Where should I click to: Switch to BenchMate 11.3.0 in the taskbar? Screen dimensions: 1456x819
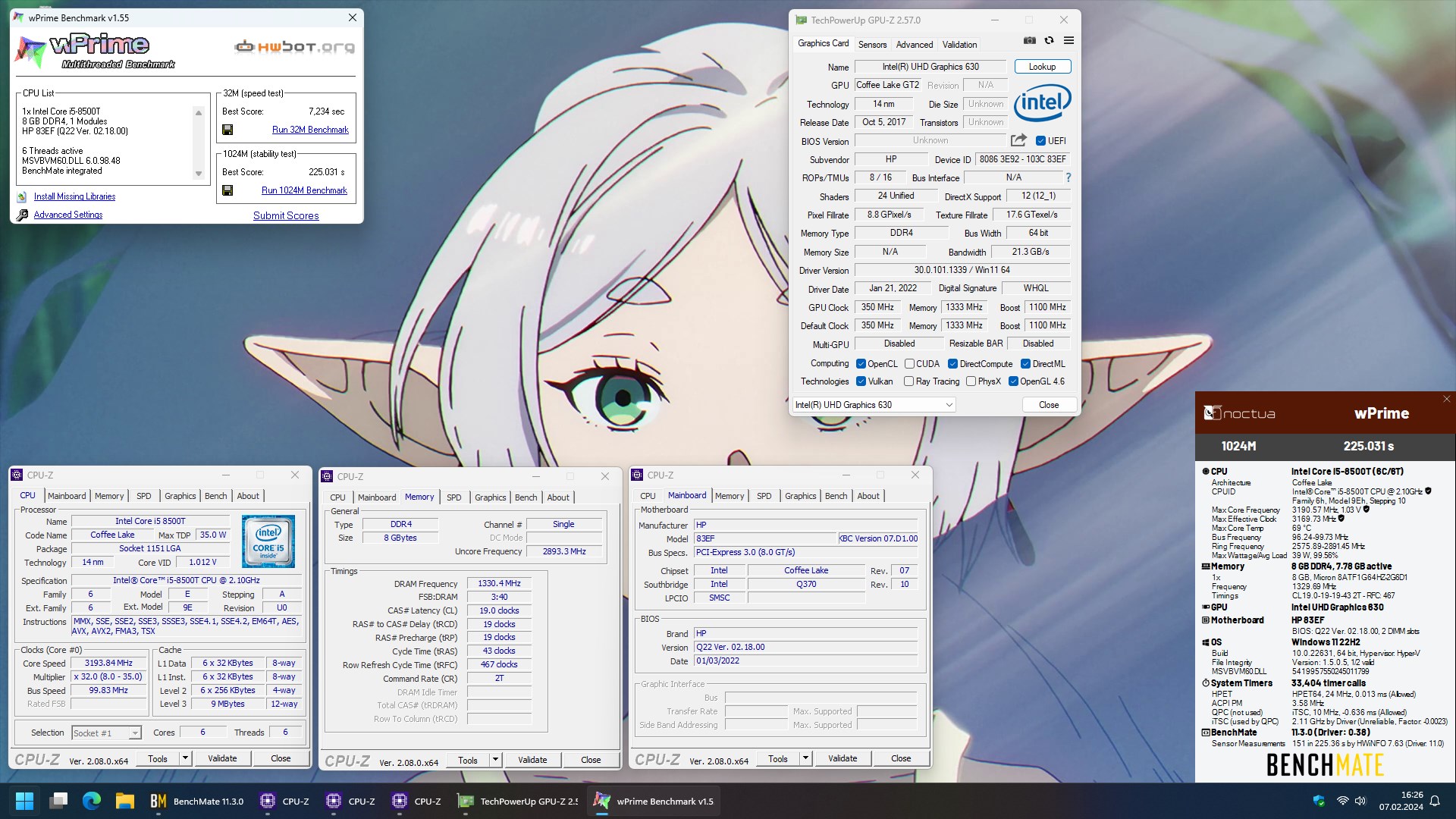click(x=197, y=801)
